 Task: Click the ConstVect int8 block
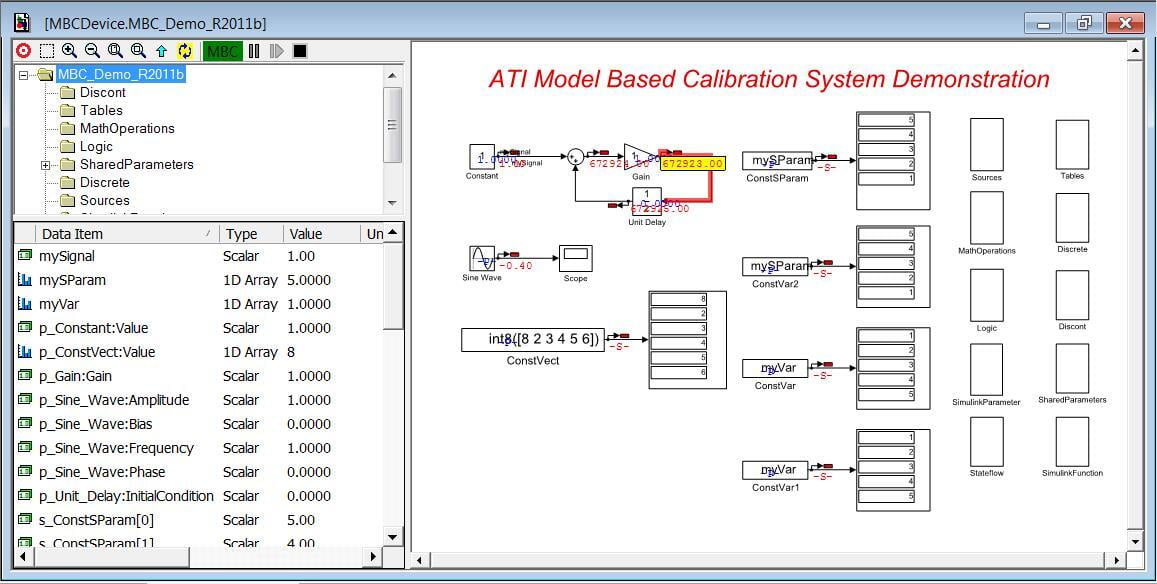[x=533, y=340]
